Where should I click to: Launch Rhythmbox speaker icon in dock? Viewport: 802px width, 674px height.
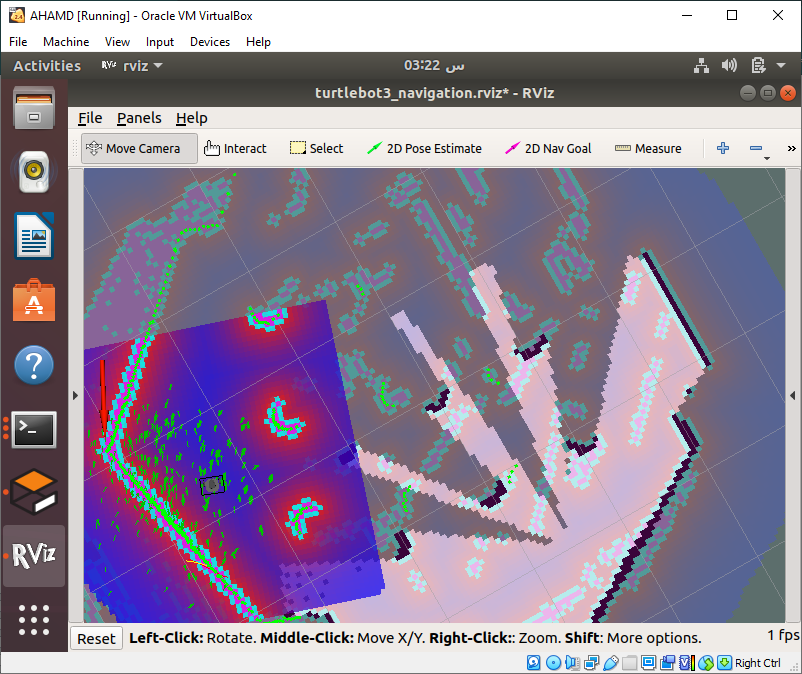click(34, 172)
